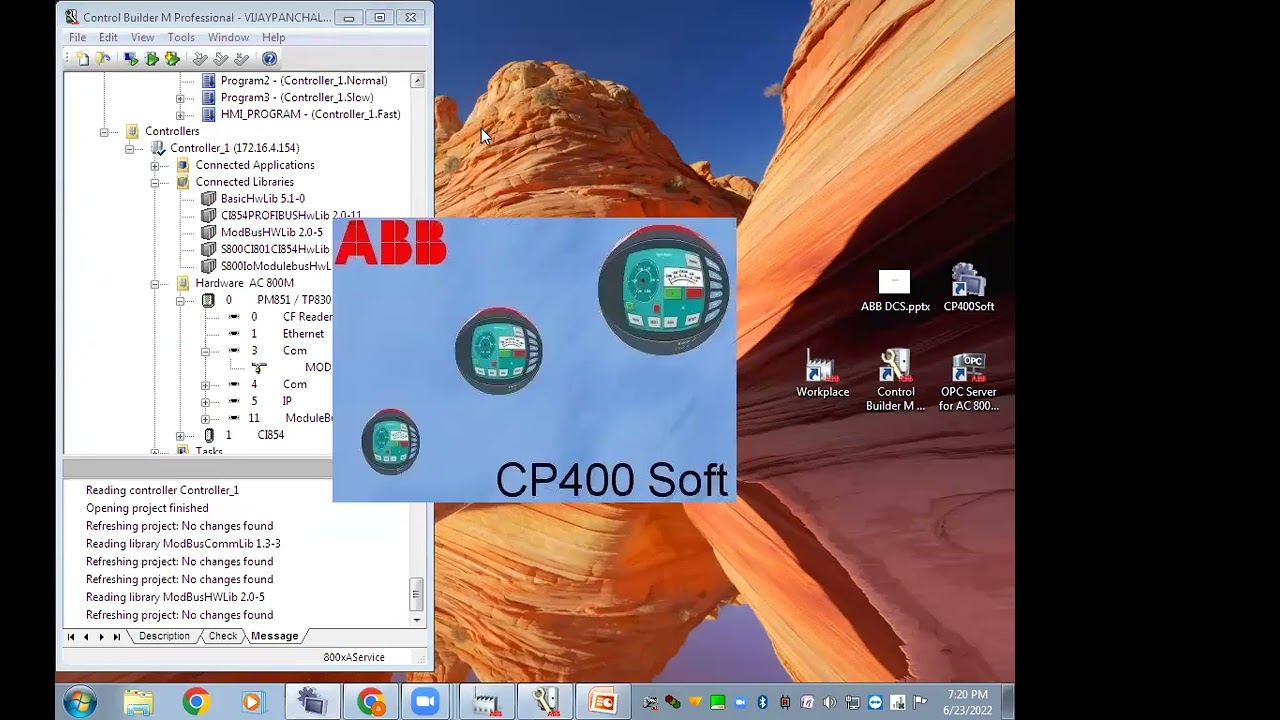1280x720 pixels.
Task: Click the Open Project toolbar icon
Action: (103, 59)
